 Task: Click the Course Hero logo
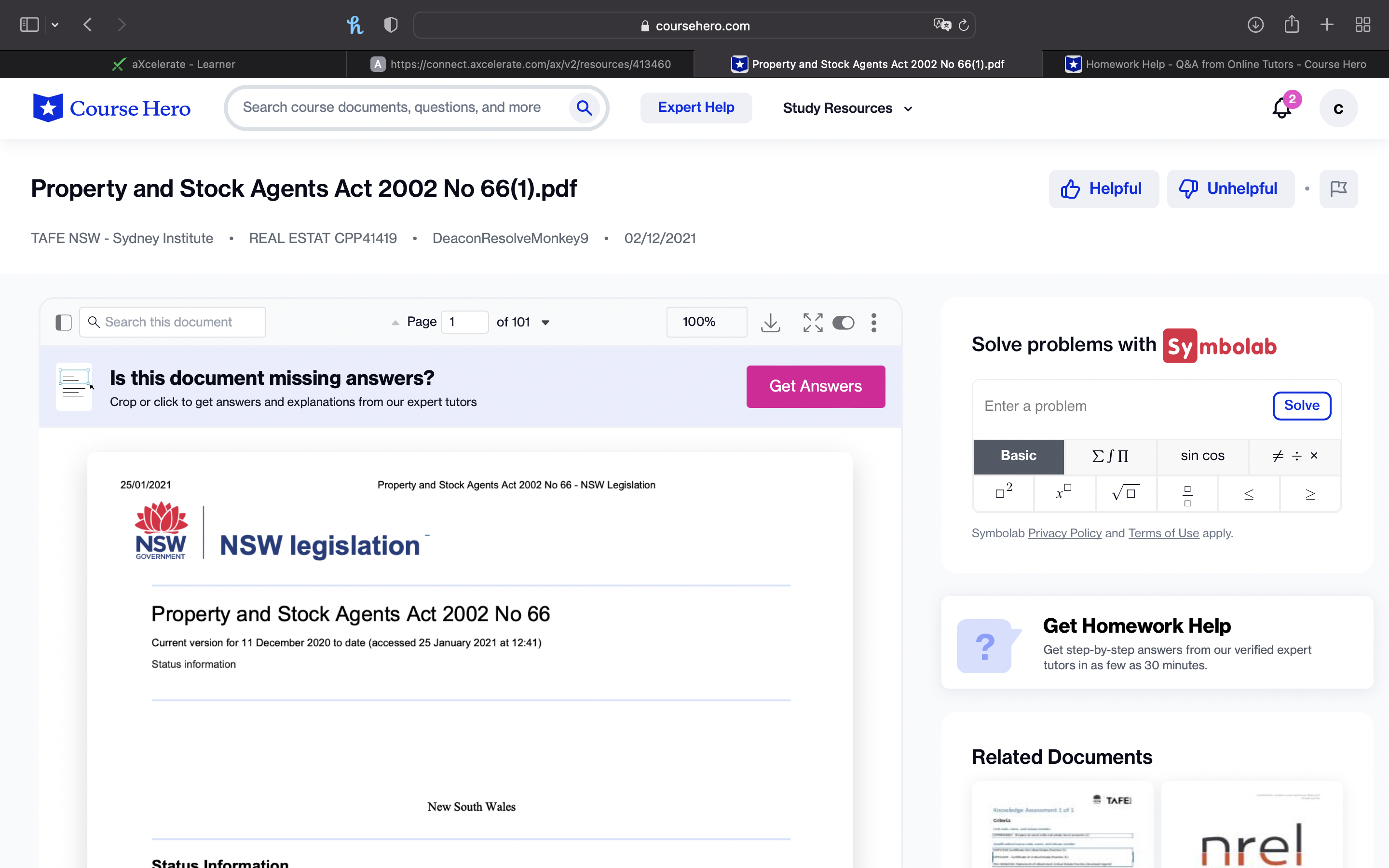pos(112,108)
